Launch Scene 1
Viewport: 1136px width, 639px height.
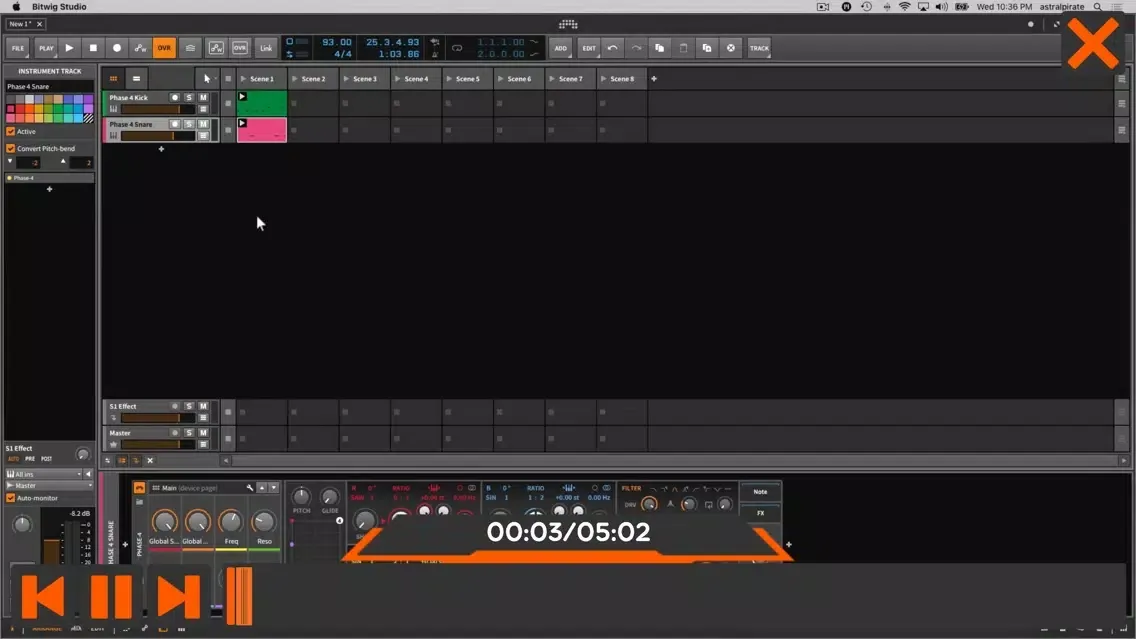(x=243, y=78)
